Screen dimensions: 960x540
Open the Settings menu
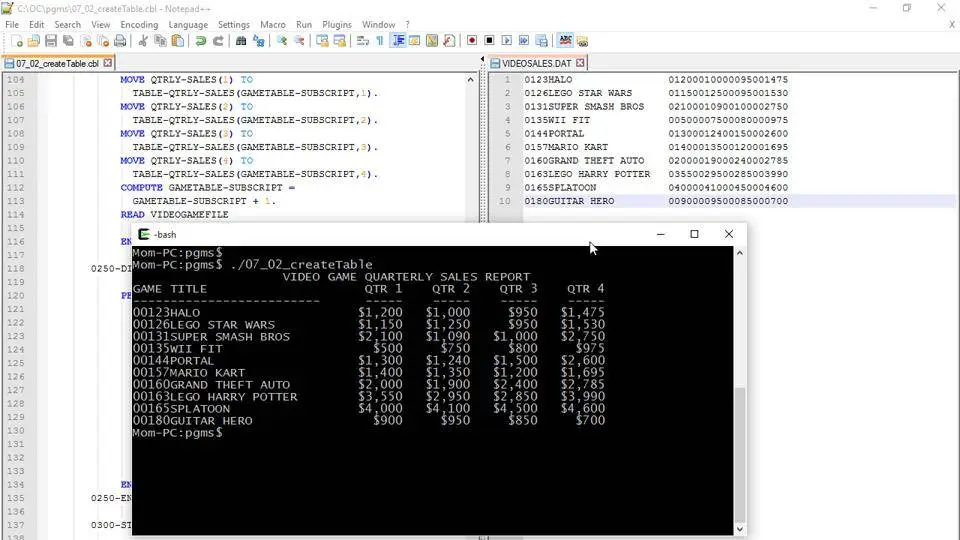tap(234, 24)
